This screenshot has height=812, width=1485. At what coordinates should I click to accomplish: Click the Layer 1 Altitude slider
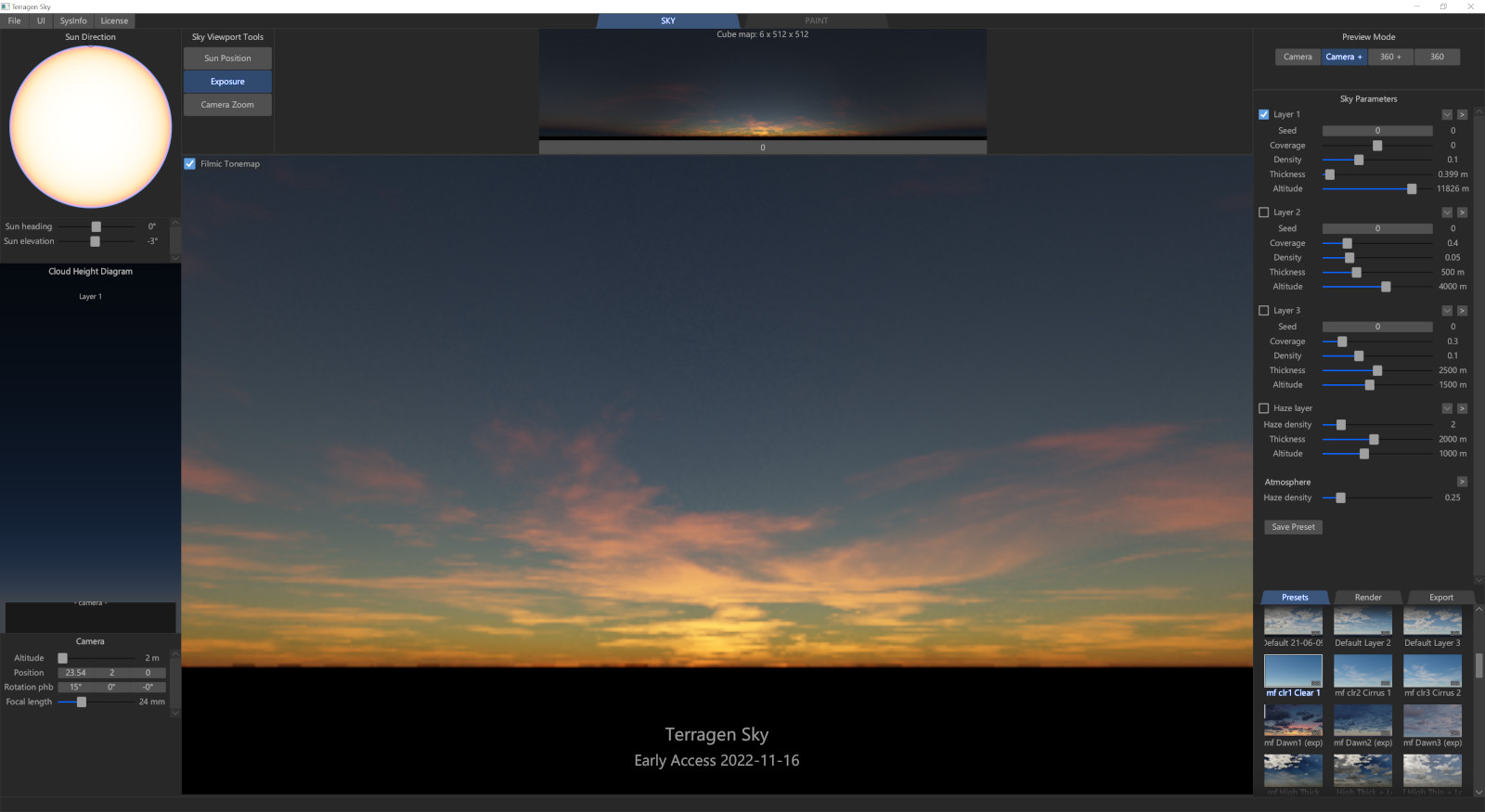[x=1377, y=189]
